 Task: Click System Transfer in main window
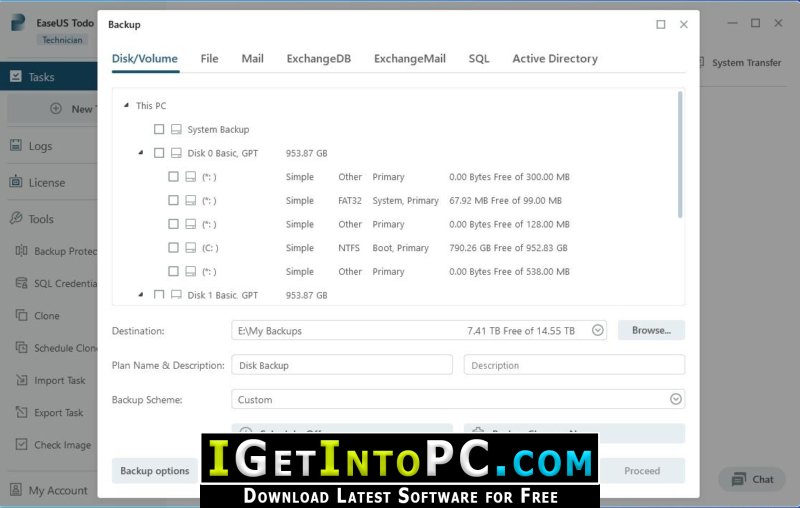[x=746, y=62]
